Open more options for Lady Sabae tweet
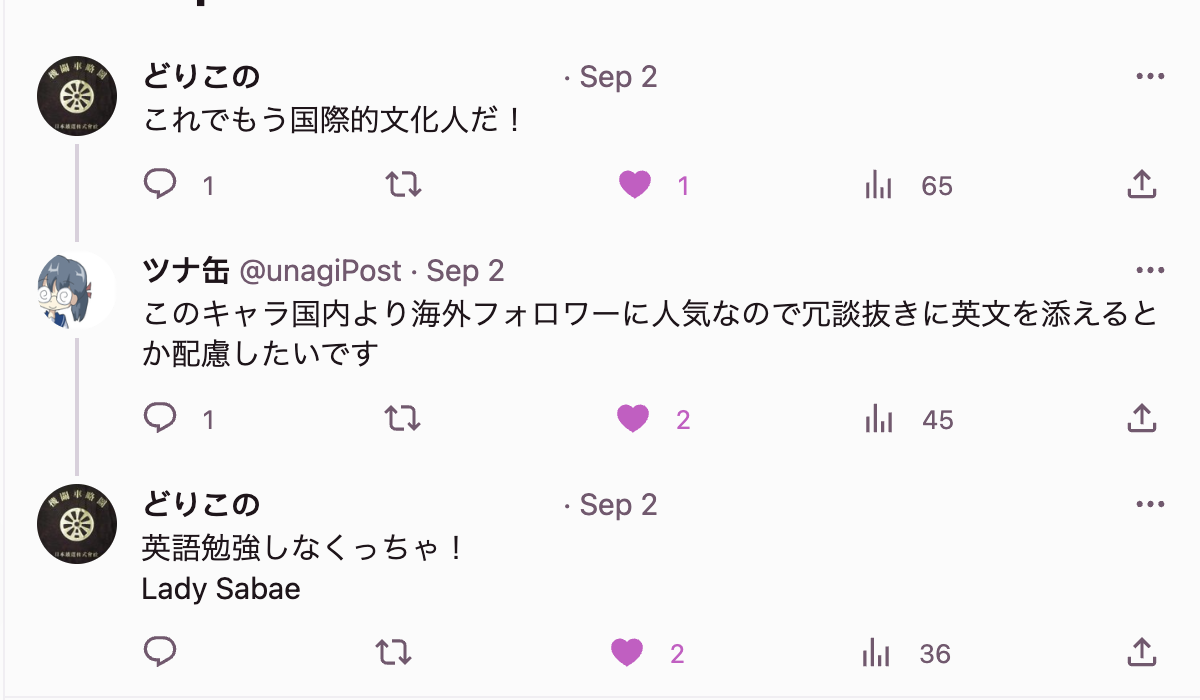The height and width of the screenshot is (700, 1200). (1151, 505)
